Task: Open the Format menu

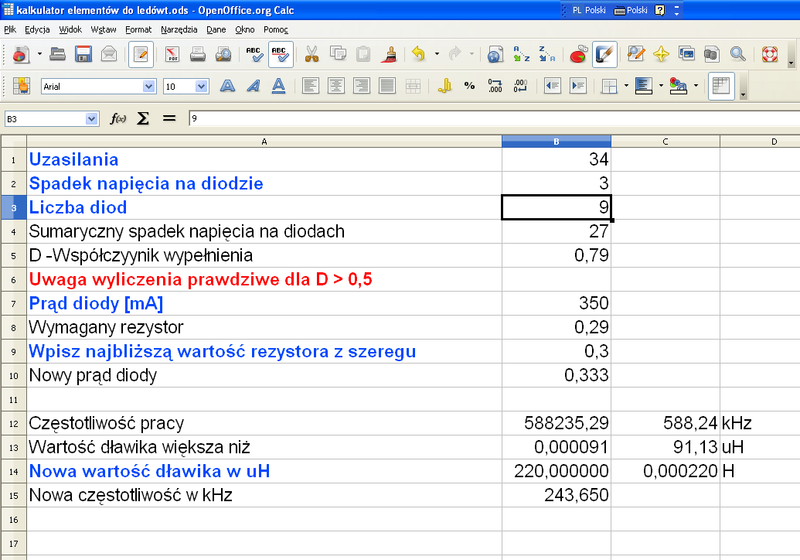Action: (x=138, y=30)
